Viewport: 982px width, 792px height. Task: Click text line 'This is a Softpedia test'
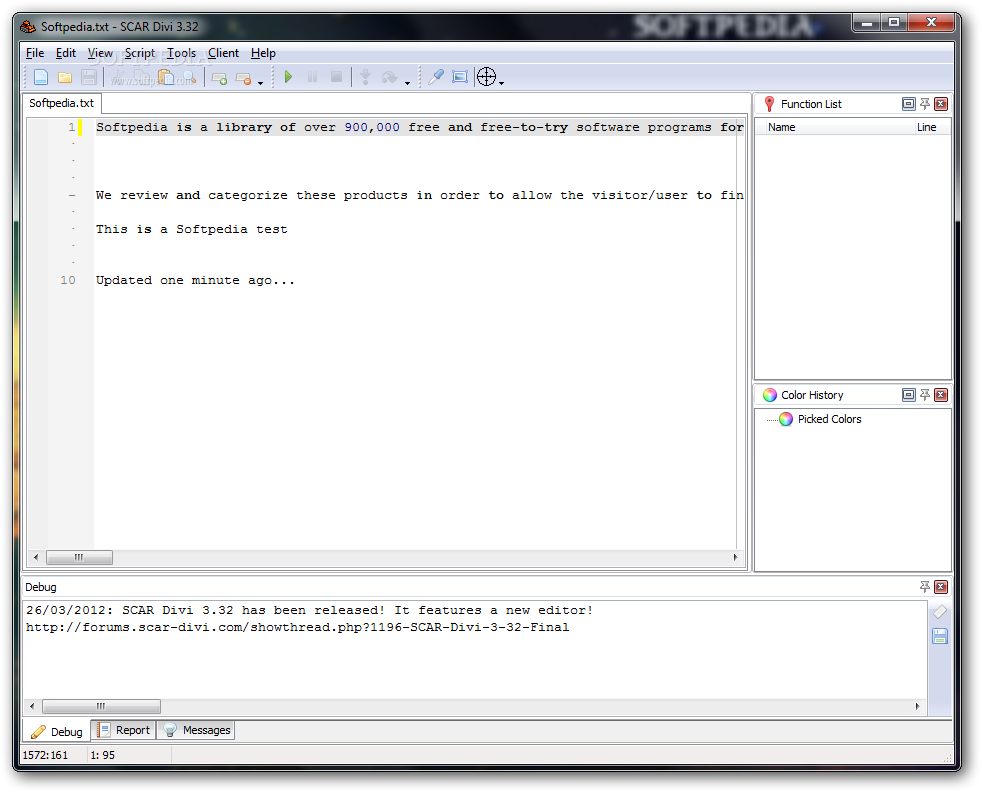pos(192,229)
